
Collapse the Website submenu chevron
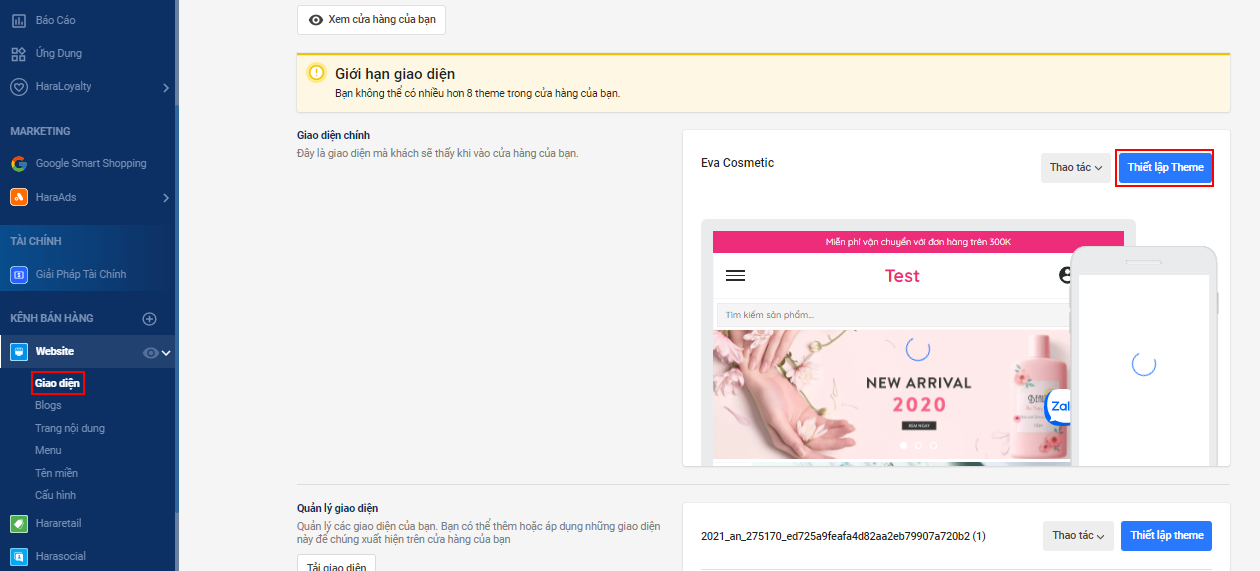166,352
